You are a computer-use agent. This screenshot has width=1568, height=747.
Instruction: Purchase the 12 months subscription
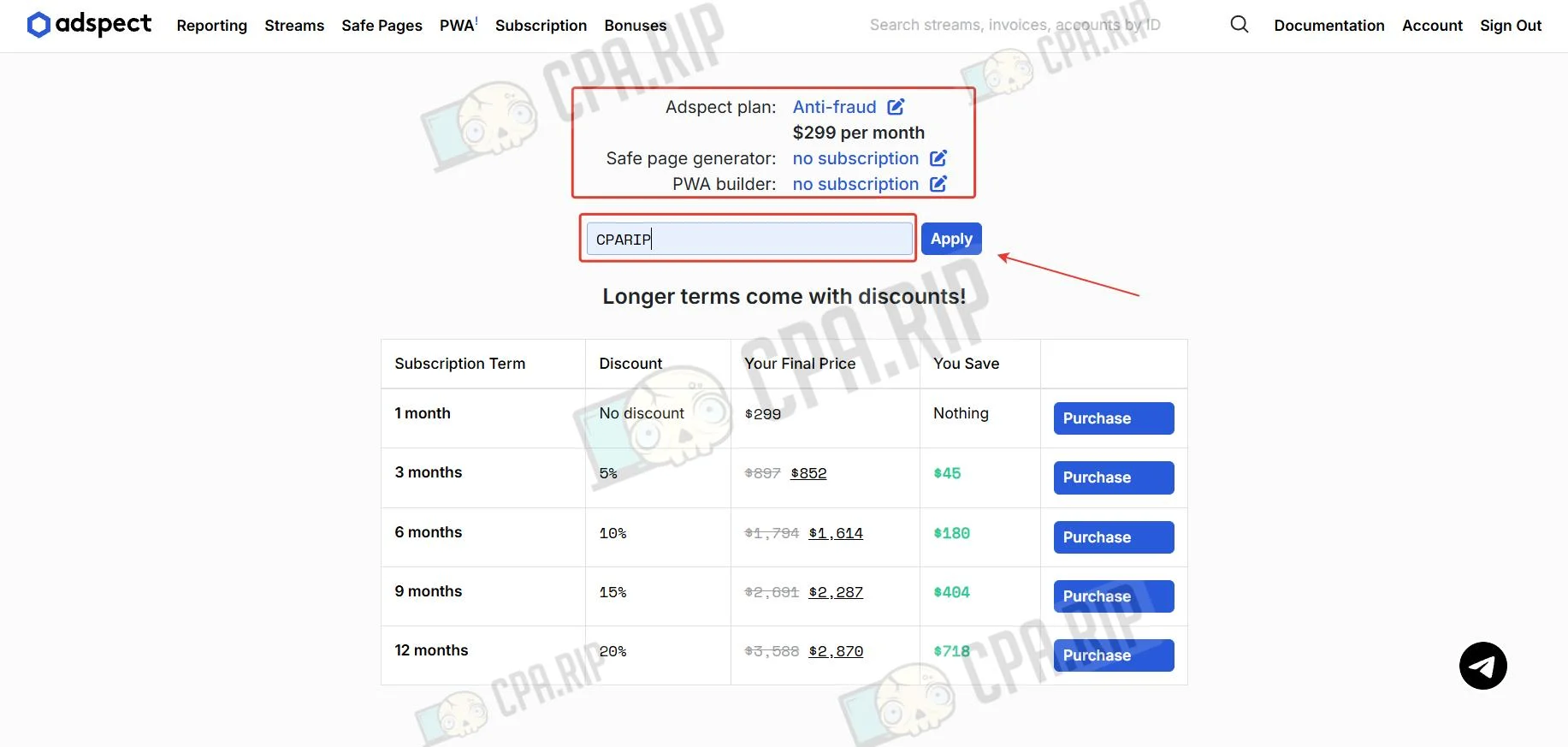(1114, 655)
